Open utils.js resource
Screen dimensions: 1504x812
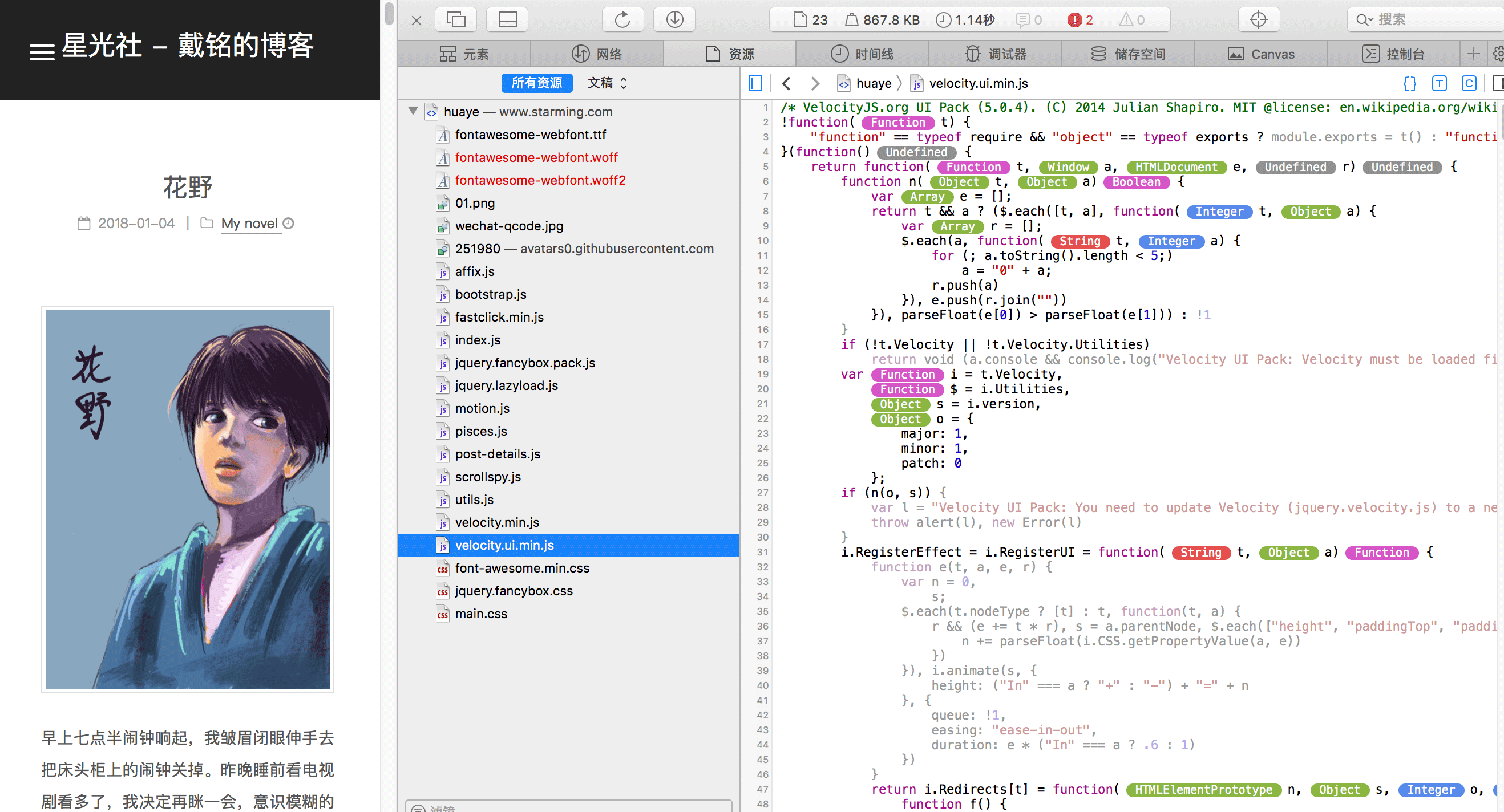click(569, 500)
